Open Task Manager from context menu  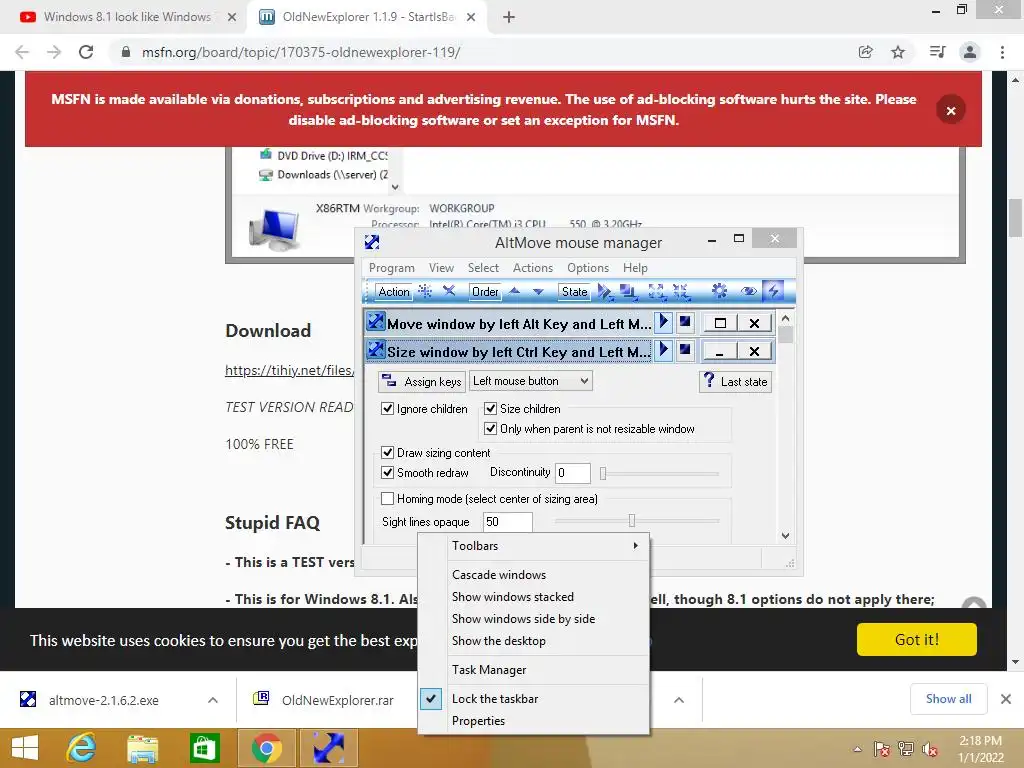[x=534, y=670]
